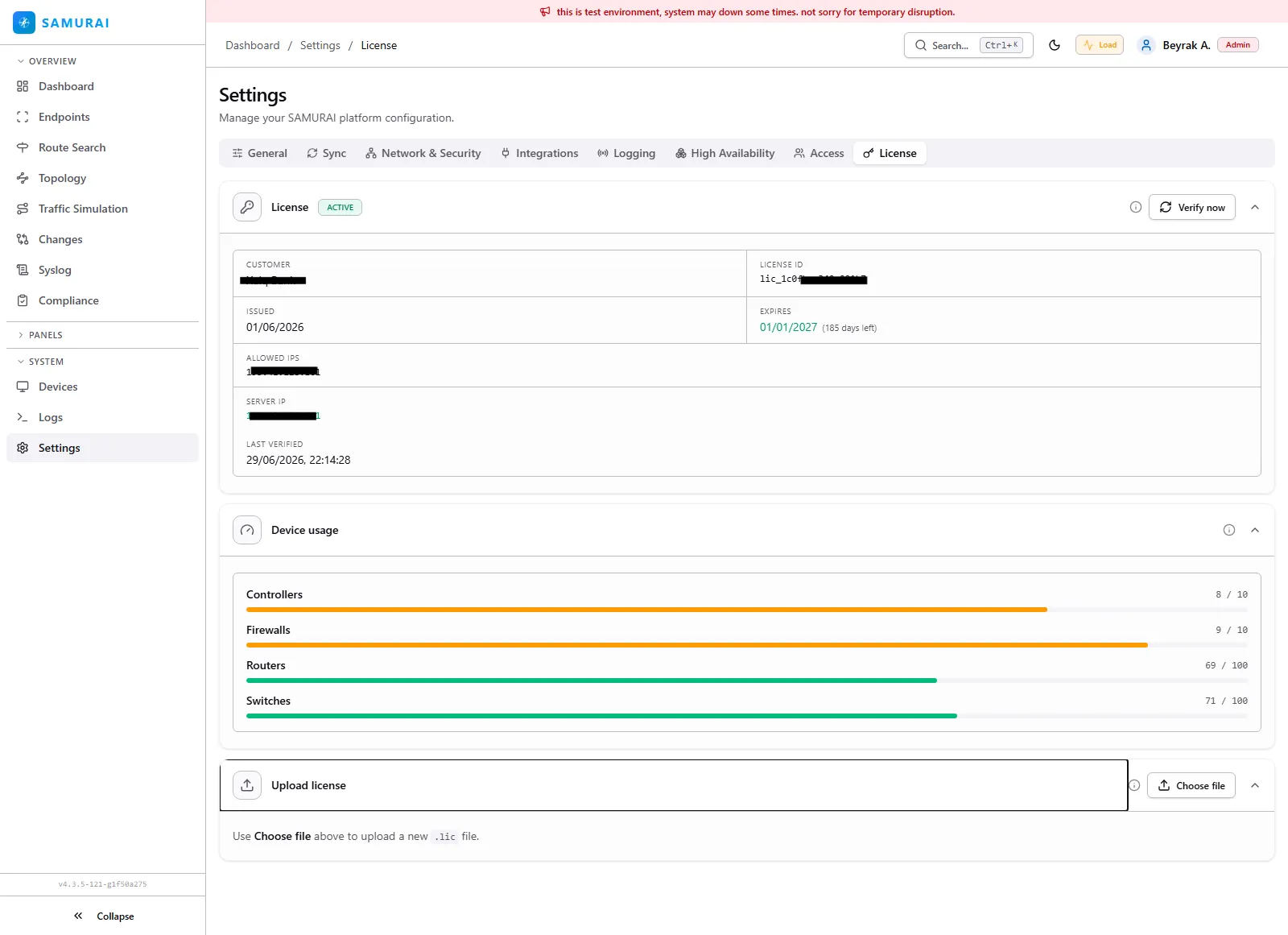Select the License tab
This screenshot has height=935, width=1288.
(890, 153)
